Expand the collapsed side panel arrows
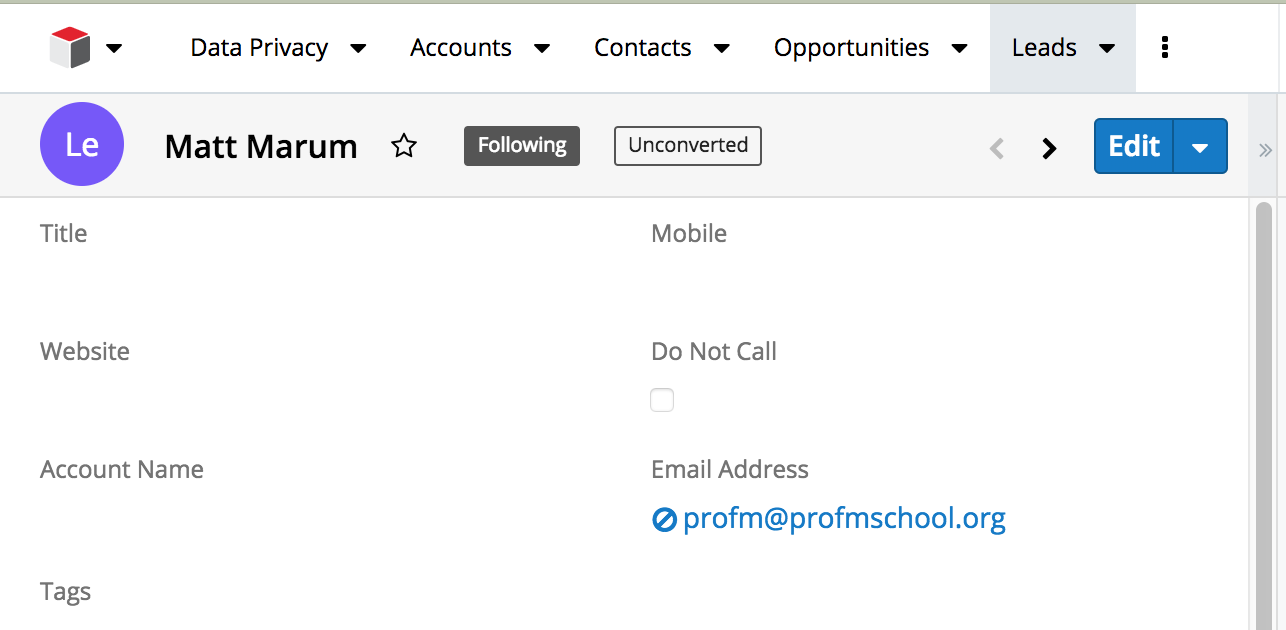The height and width of the screenshot is (630, 1286). [x=1265, y=150]
